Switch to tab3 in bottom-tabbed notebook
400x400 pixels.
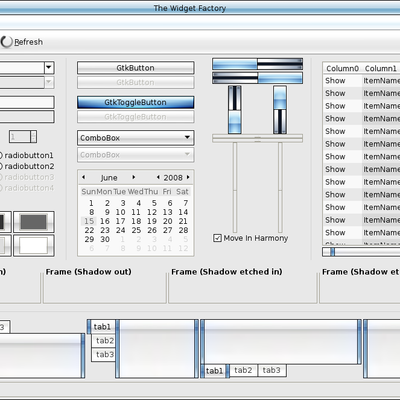click(271, 370)
